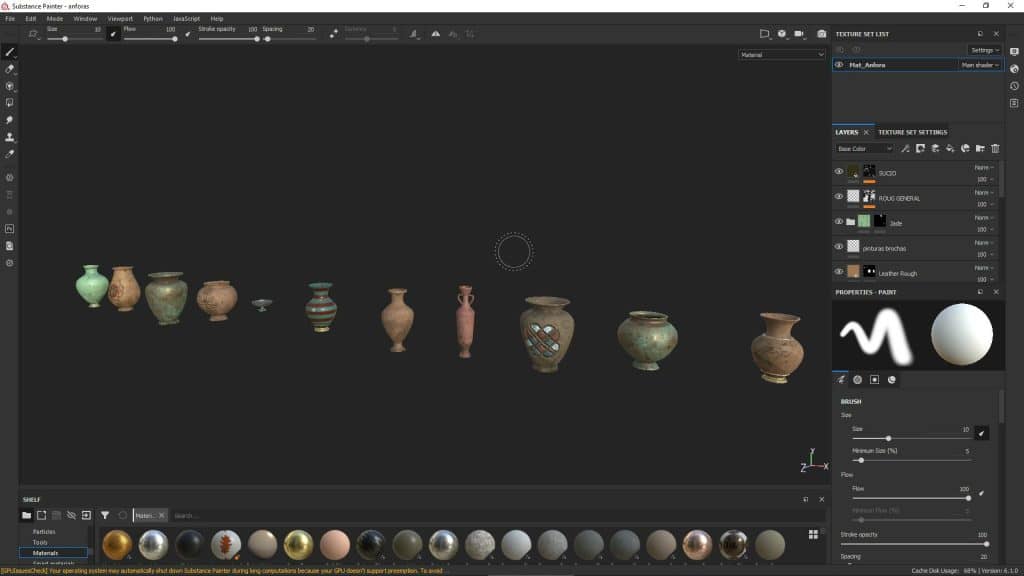Remove the Materials filter tag in shelf
The height and width of the screenshot is (576, 1024).
tap(162, 515)
